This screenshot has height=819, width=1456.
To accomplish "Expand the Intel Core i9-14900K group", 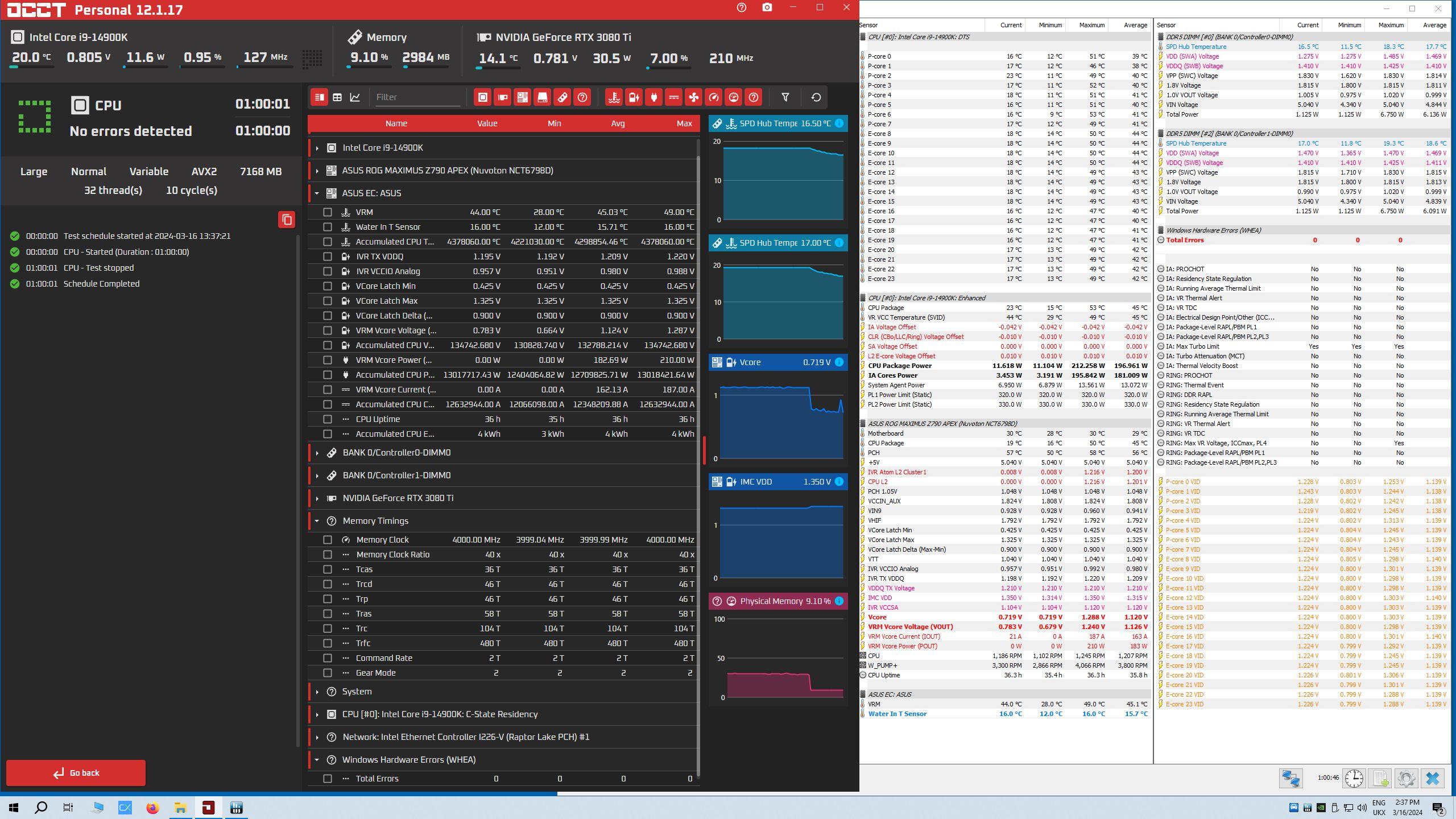I will [x=317, y=148].
